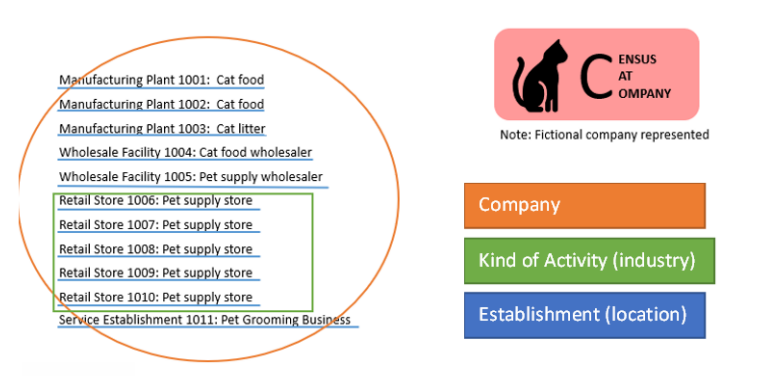Click the orange Company legend box

585,206
